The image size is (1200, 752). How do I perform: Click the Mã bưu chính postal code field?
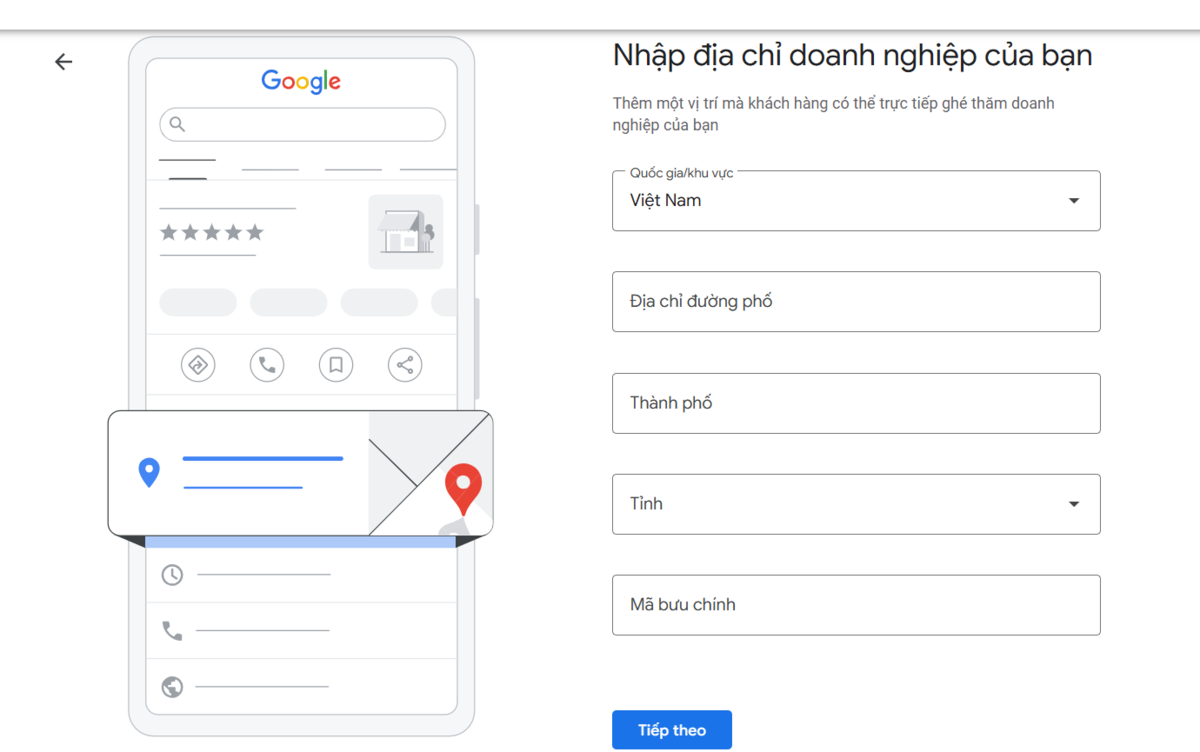pos(856,605)
